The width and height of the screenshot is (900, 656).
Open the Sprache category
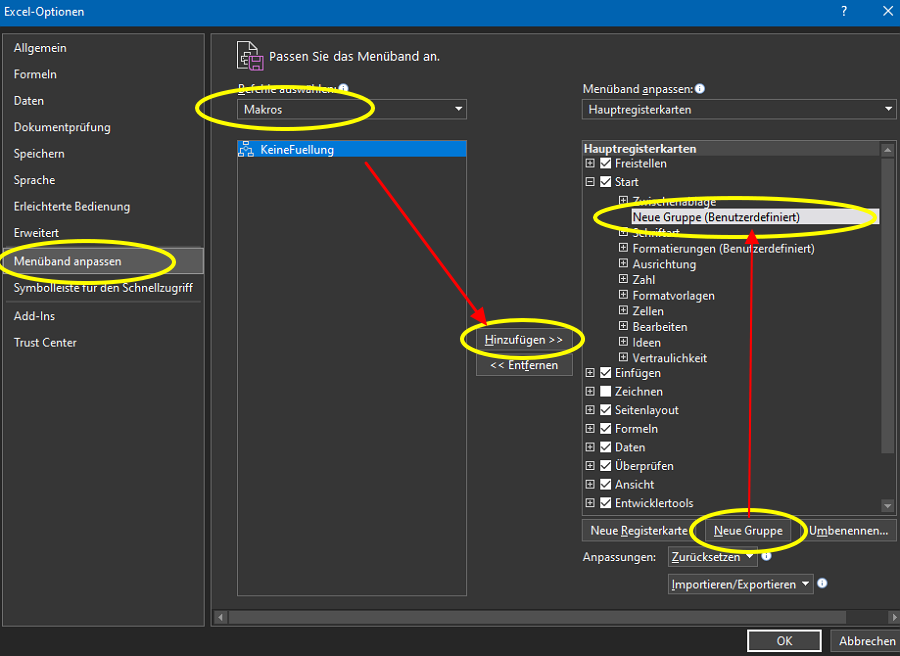click(x=103, y=180)
